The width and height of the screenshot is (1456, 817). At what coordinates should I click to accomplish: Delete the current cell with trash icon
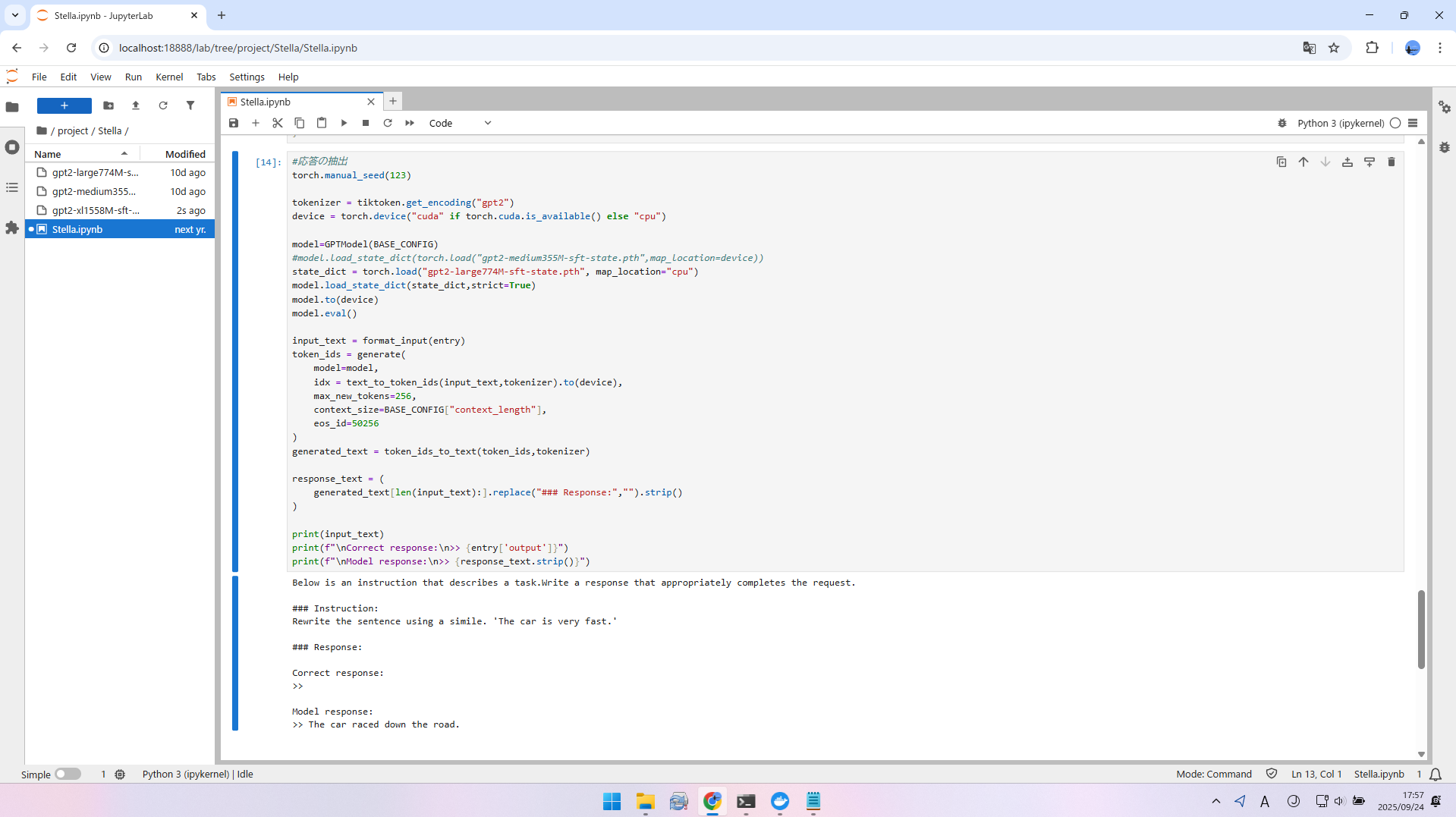coord(1391,162)
